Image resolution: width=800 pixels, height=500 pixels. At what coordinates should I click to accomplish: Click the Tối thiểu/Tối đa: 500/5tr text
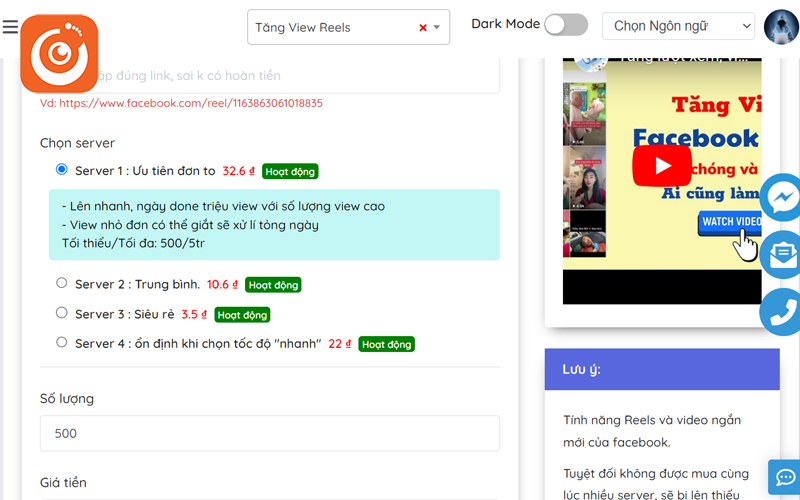point(133,243)
